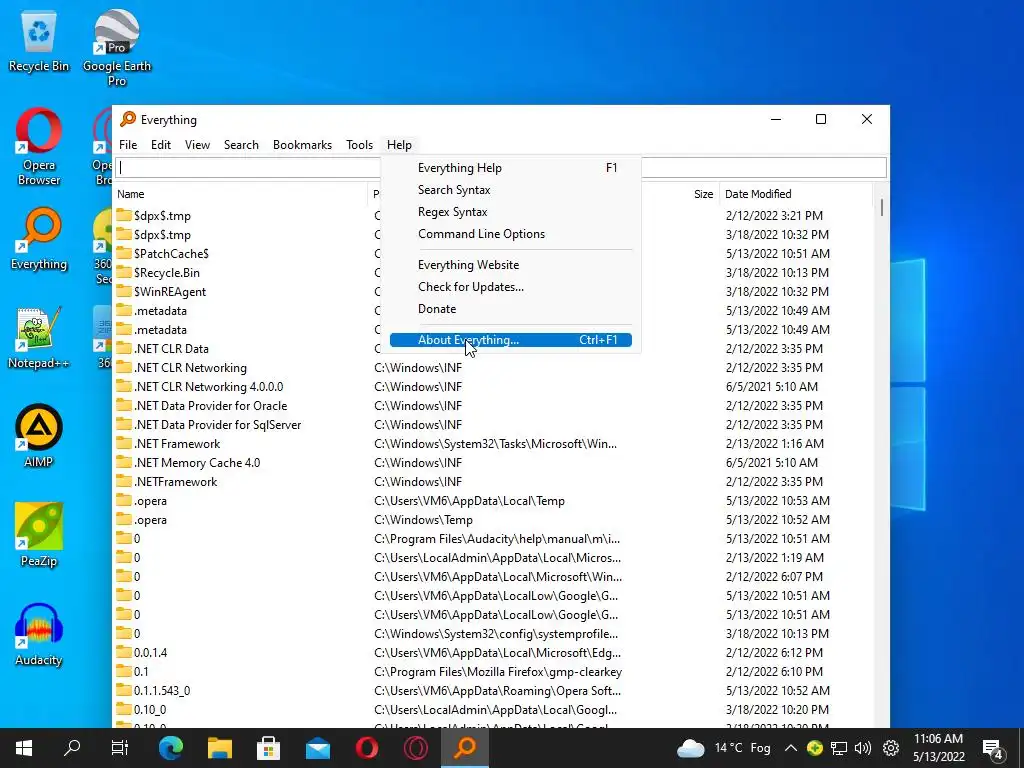Image resolution: width=1024 pixels, height=768 pixels.
Task: Select Search Syntax menu entry
Action: (511, 190)
